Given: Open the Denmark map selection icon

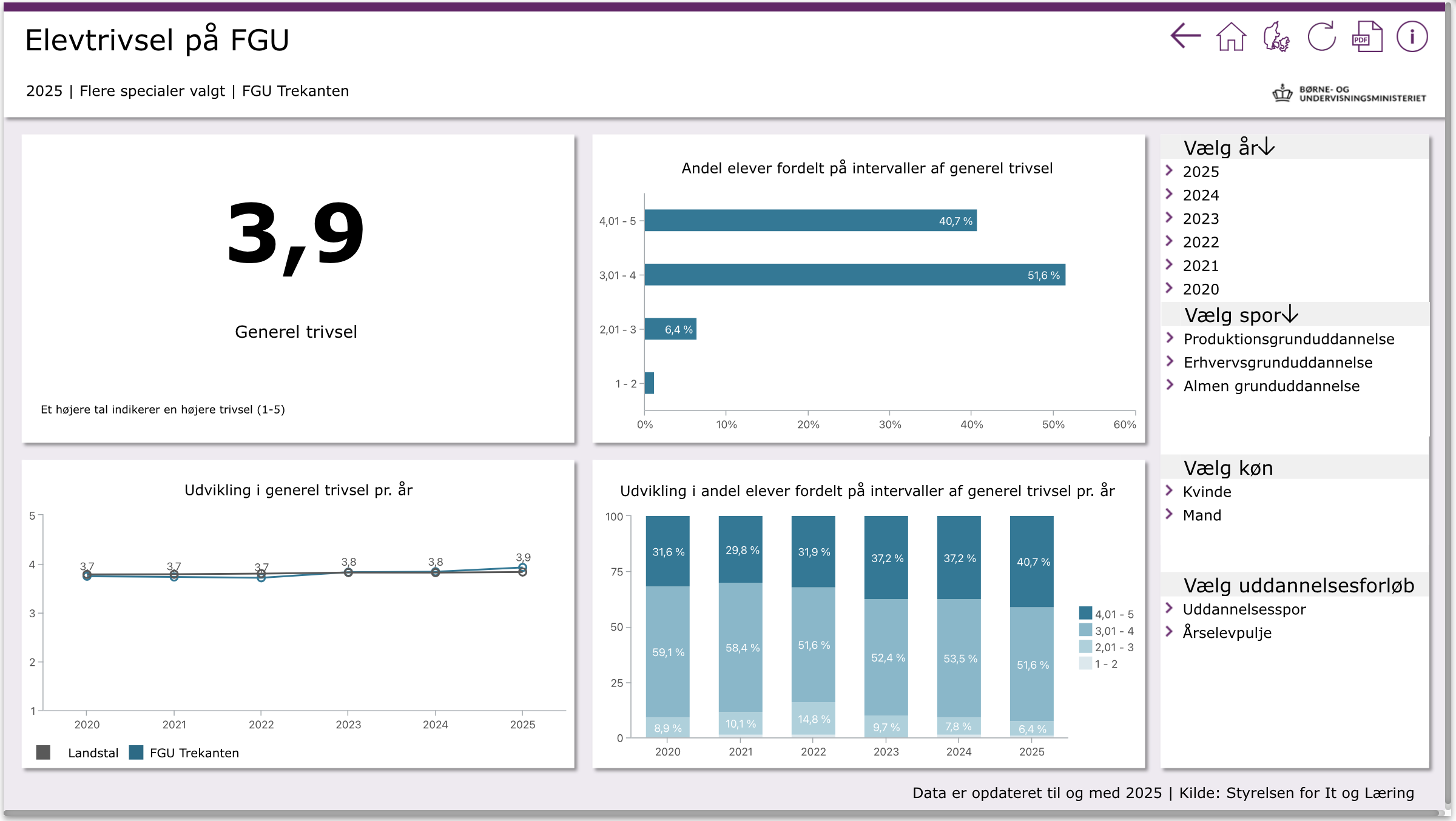Looking at the screenshot, I should point(1276,37).
